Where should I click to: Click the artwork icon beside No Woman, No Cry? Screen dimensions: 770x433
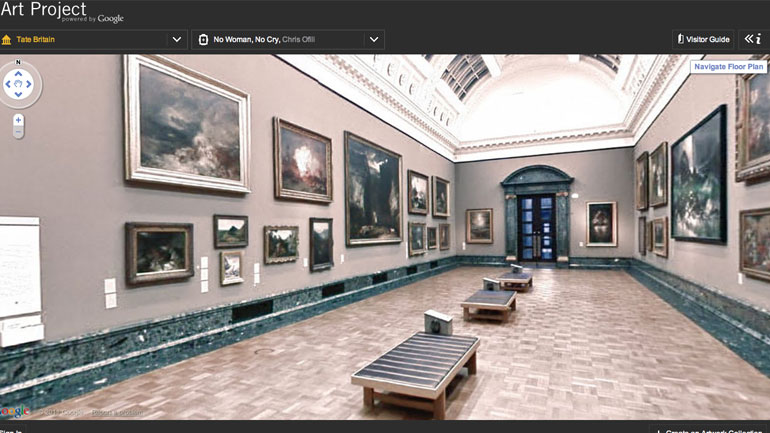[203, 40]
